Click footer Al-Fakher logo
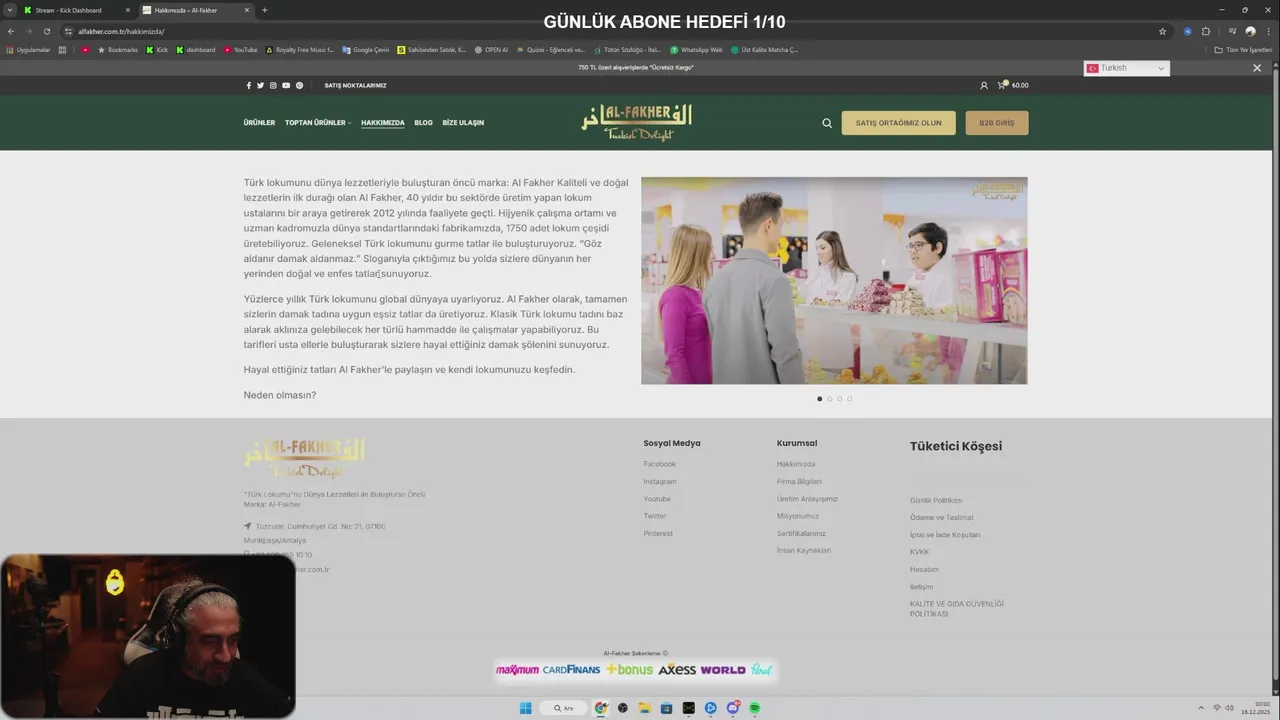 point(304,458)
